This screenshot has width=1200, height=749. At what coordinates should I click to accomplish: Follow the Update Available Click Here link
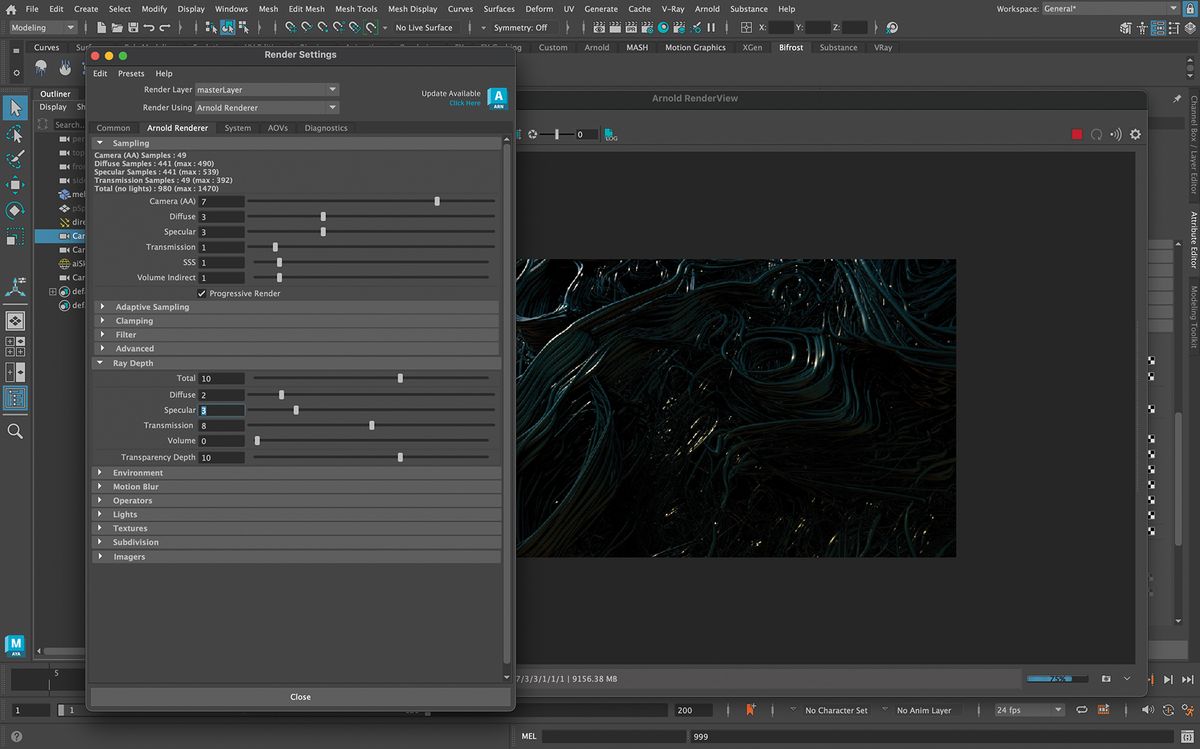coord(466,103)
